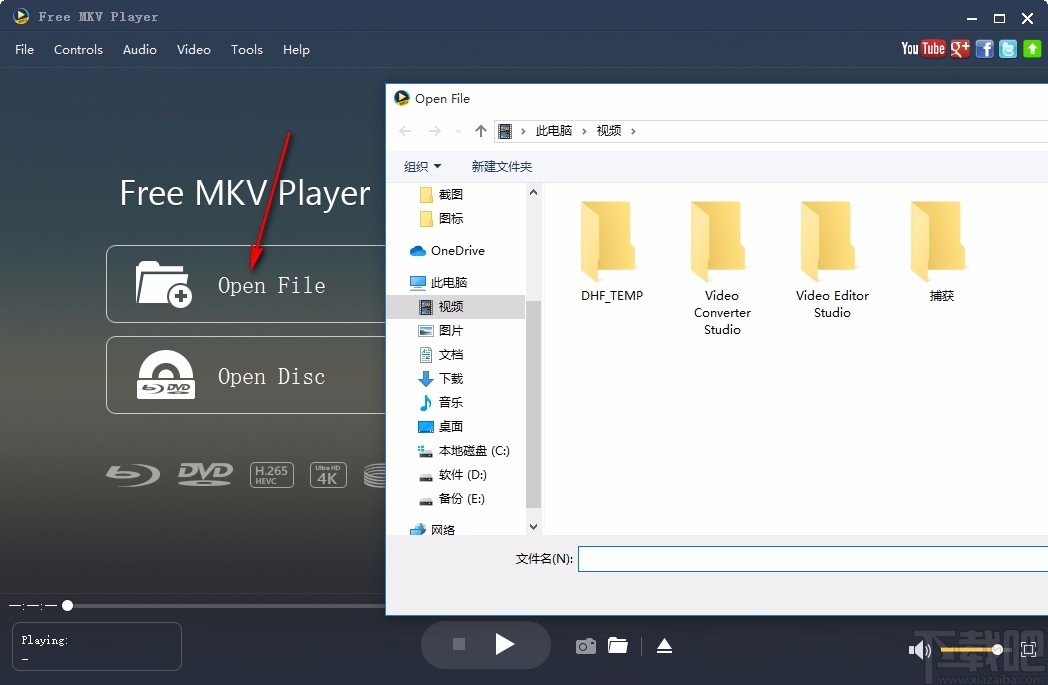
Task: Select 备份 (E:) drive
Action: [452, 499]
